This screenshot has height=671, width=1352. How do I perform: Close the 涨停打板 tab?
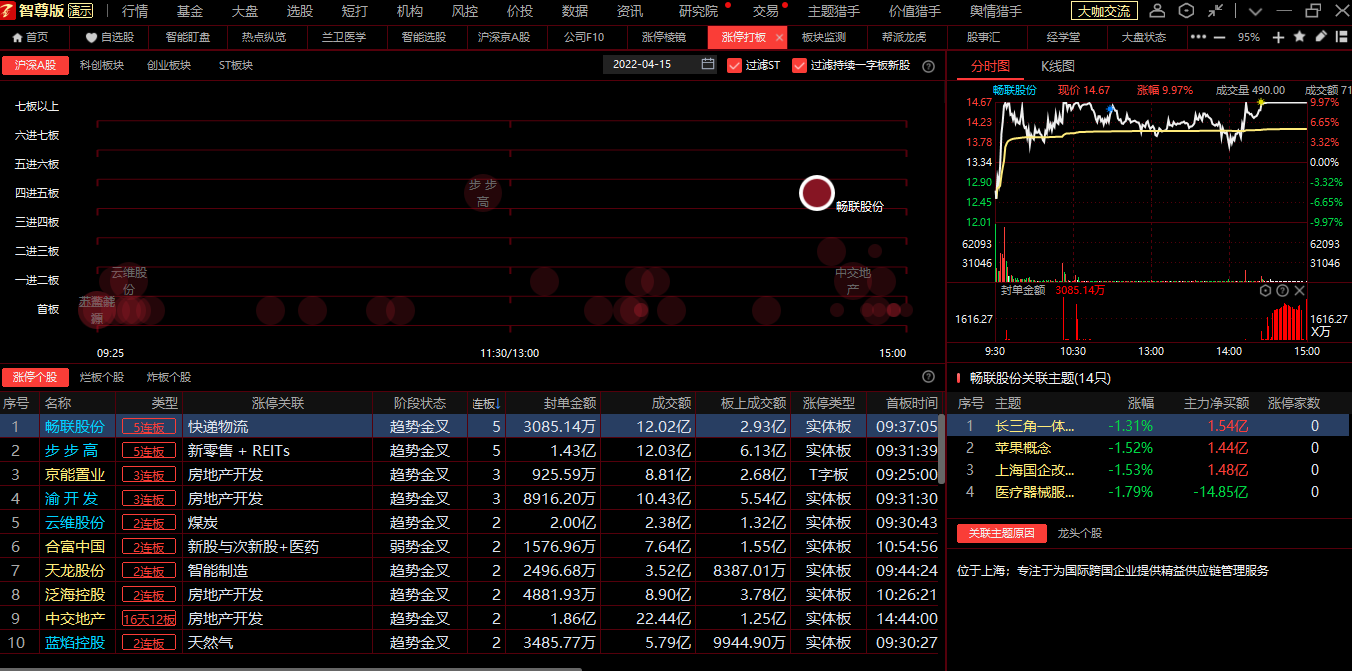780,37
